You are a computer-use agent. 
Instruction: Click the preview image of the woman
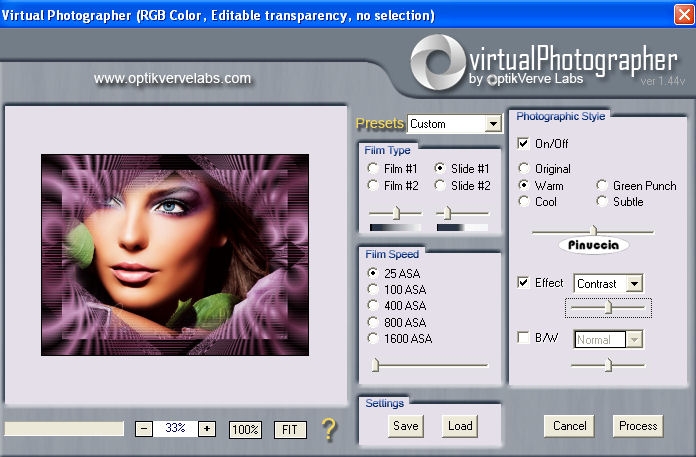[175, 255]
